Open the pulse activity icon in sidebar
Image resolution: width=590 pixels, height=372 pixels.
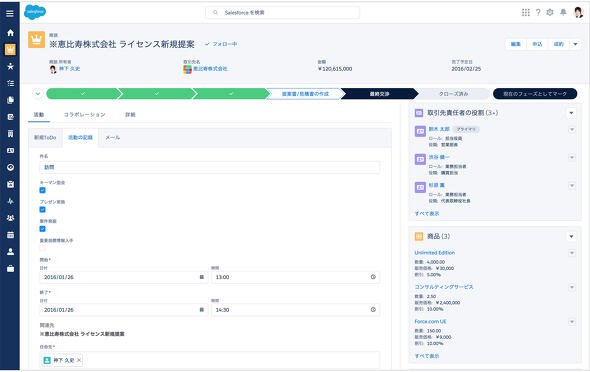(x=10, y=201)
